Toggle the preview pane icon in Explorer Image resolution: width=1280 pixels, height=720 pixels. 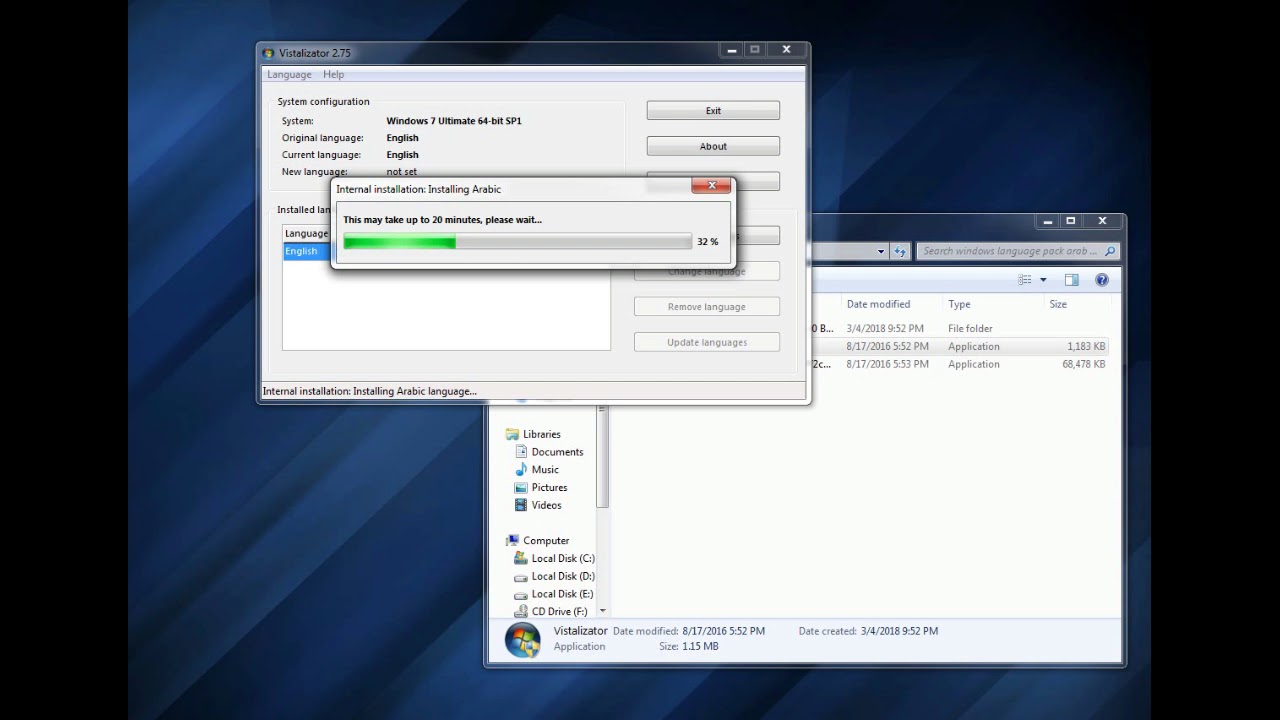click(x=1071, y=280)
